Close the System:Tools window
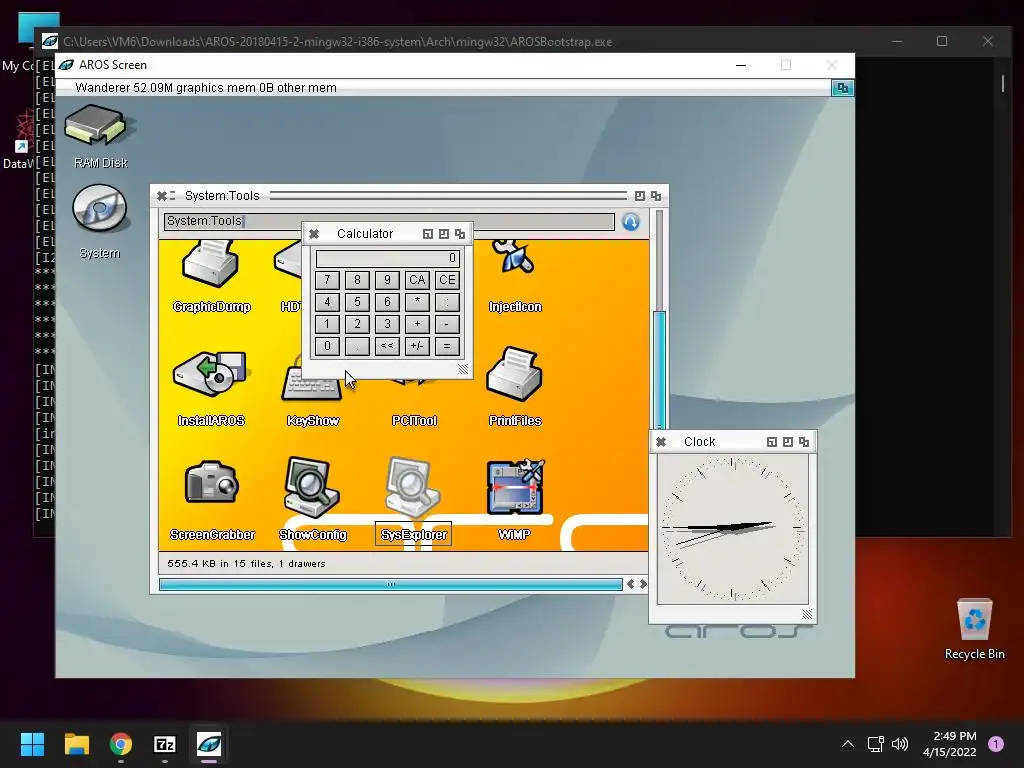 click(161, 195)
